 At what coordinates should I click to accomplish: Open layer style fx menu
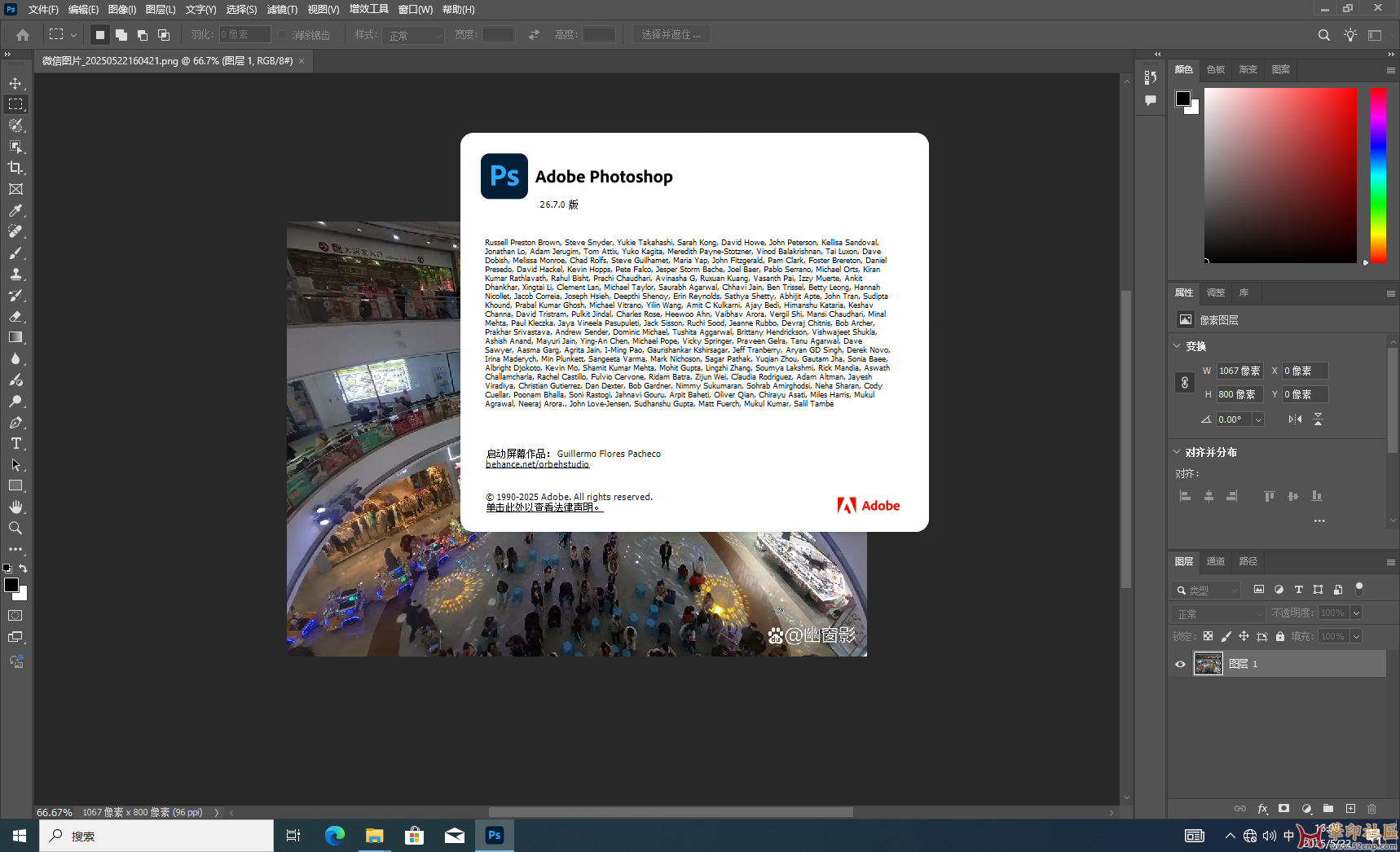point(1262,809)
